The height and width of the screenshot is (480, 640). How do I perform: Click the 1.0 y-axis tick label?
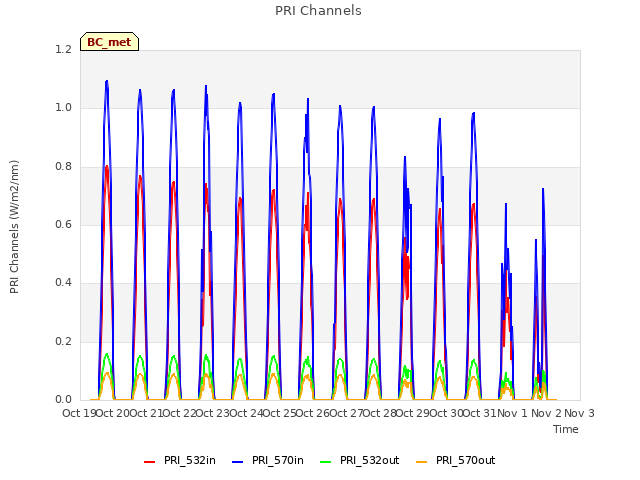coord(63,108)
